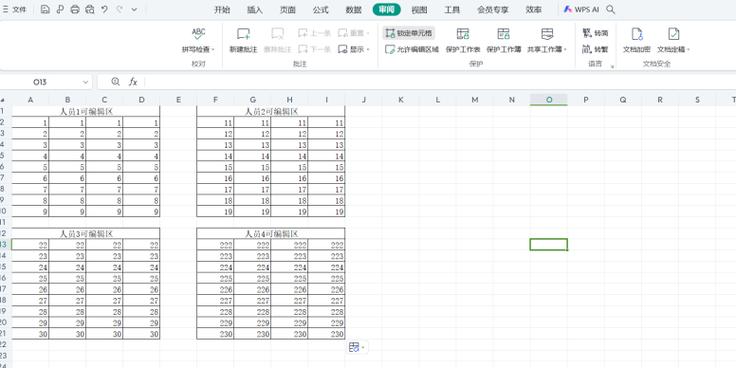
Task: Click the Undo arrow icon
Action: (x=104, y=9)
